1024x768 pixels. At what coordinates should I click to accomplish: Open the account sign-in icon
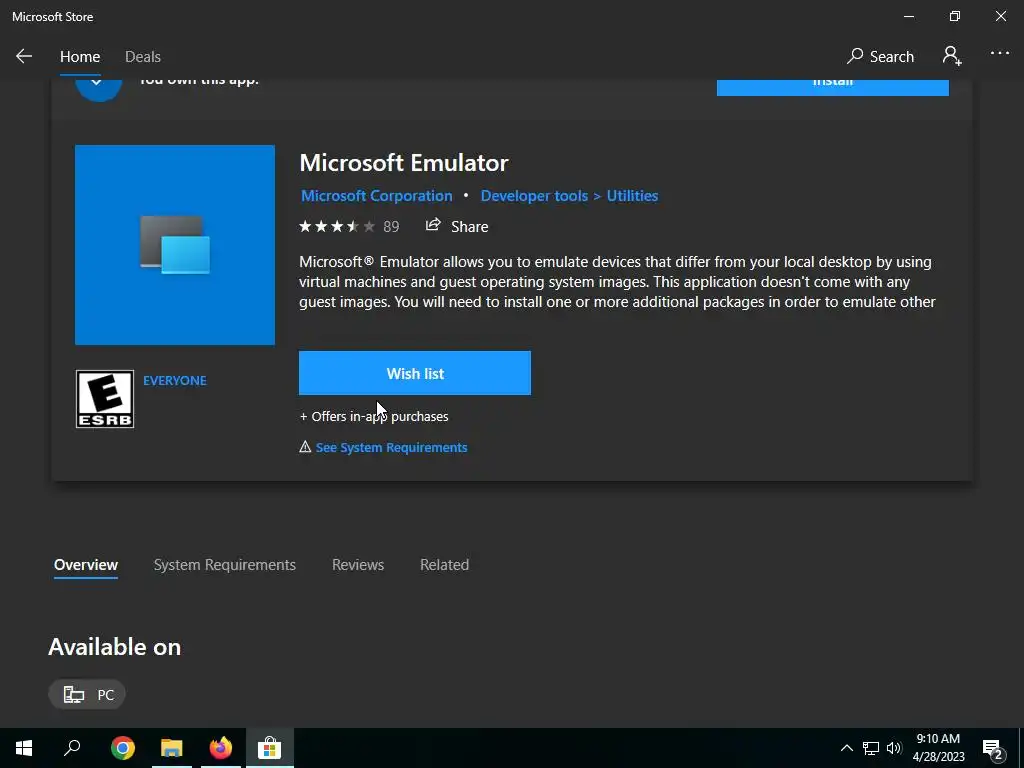pyautogui.click(x=952, y=56)
